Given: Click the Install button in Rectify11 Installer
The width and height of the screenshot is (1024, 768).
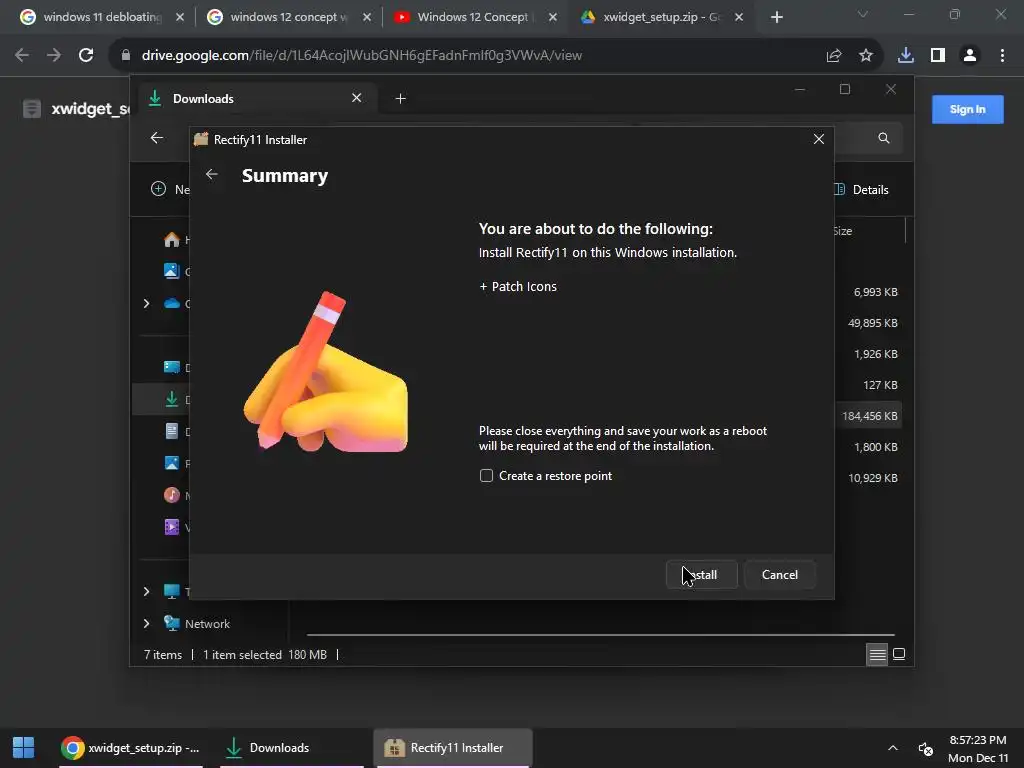Looking at the screenshot, I should 701,575.
